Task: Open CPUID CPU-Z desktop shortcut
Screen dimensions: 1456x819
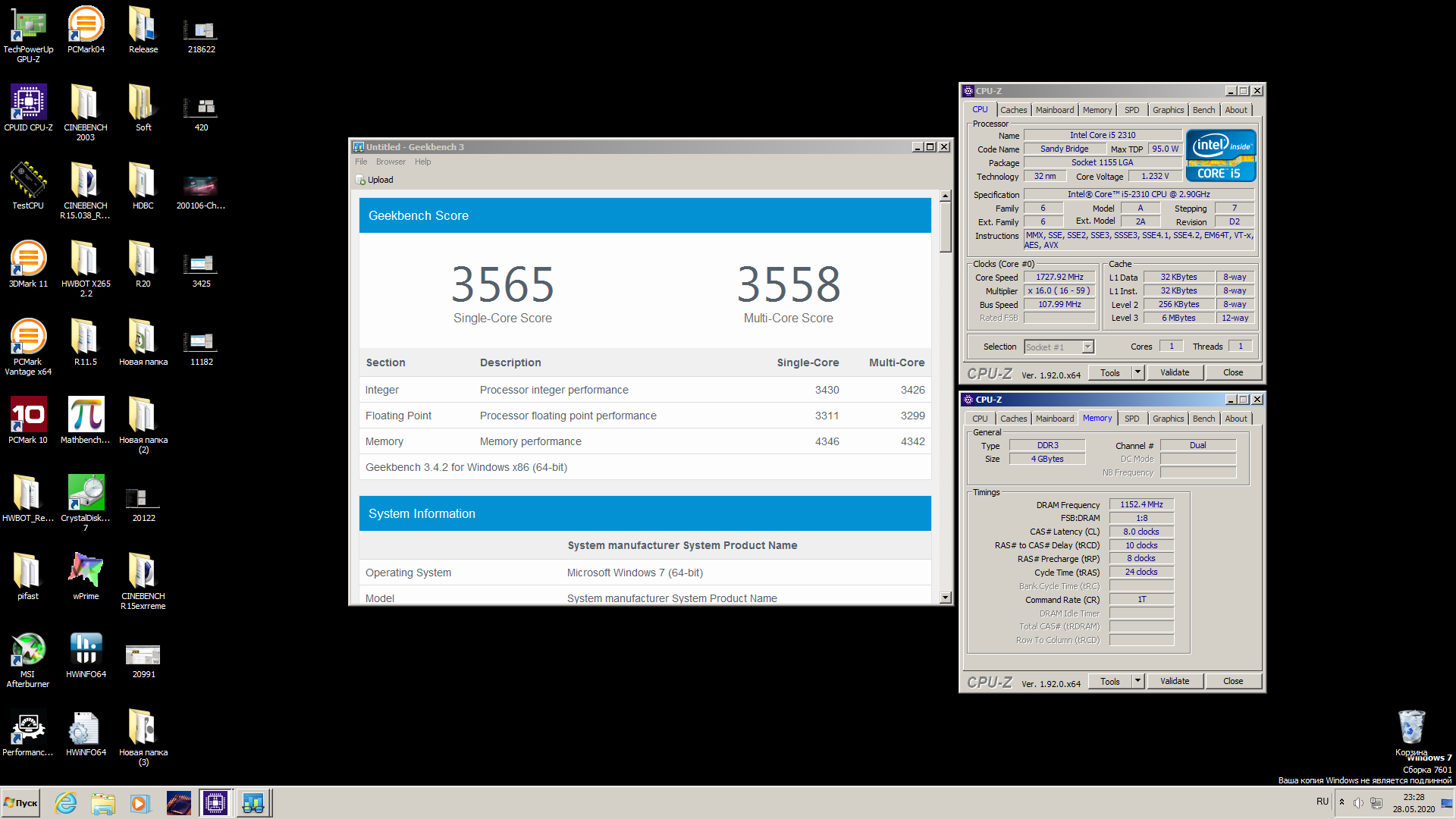Action: [x=28, y=108]
